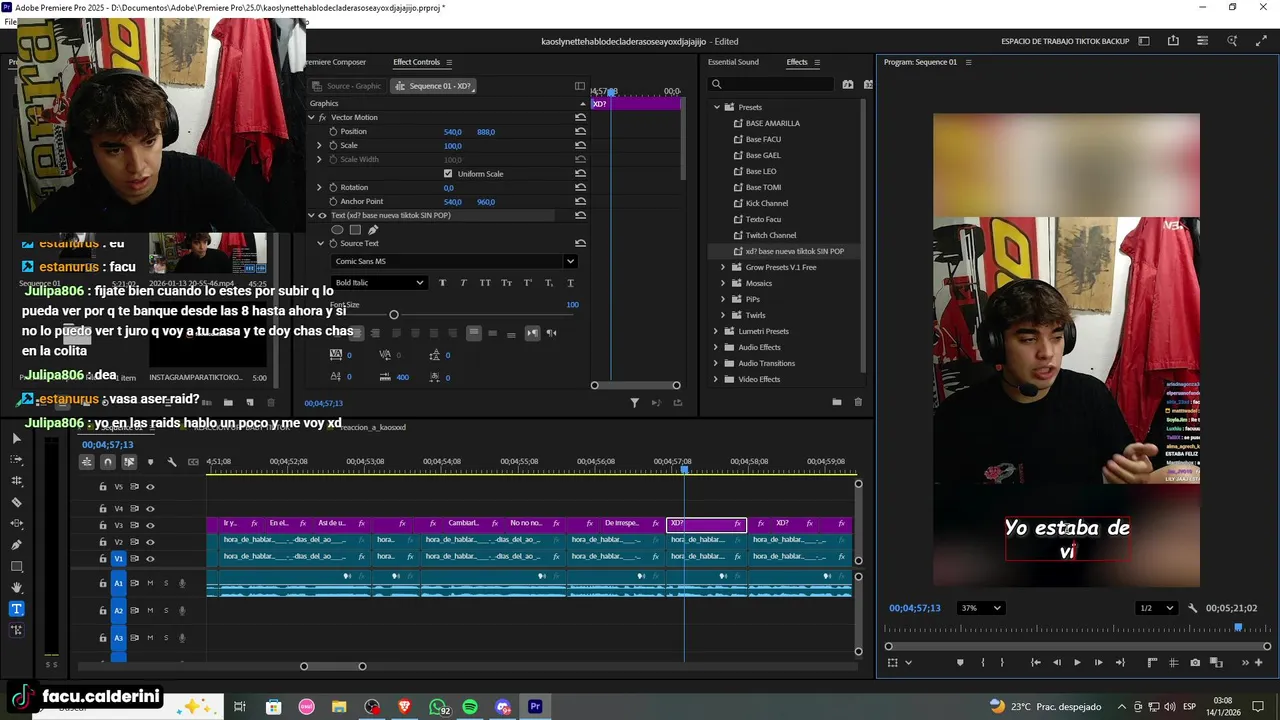Select the Selection tool arrow

[x=16, y=438]
